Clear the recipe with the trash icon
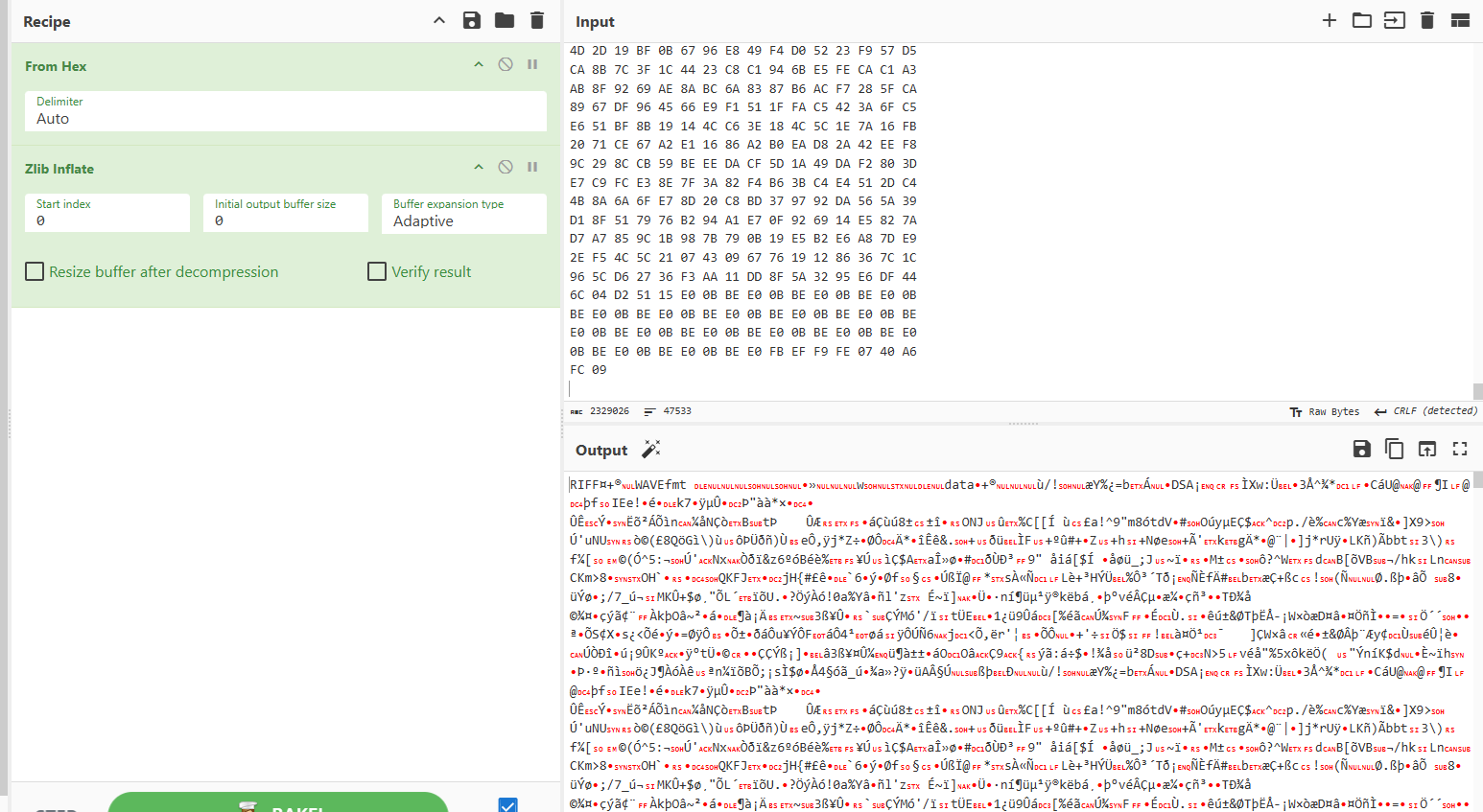Viewport: 1483px width, 812px height. pos(537,21)
